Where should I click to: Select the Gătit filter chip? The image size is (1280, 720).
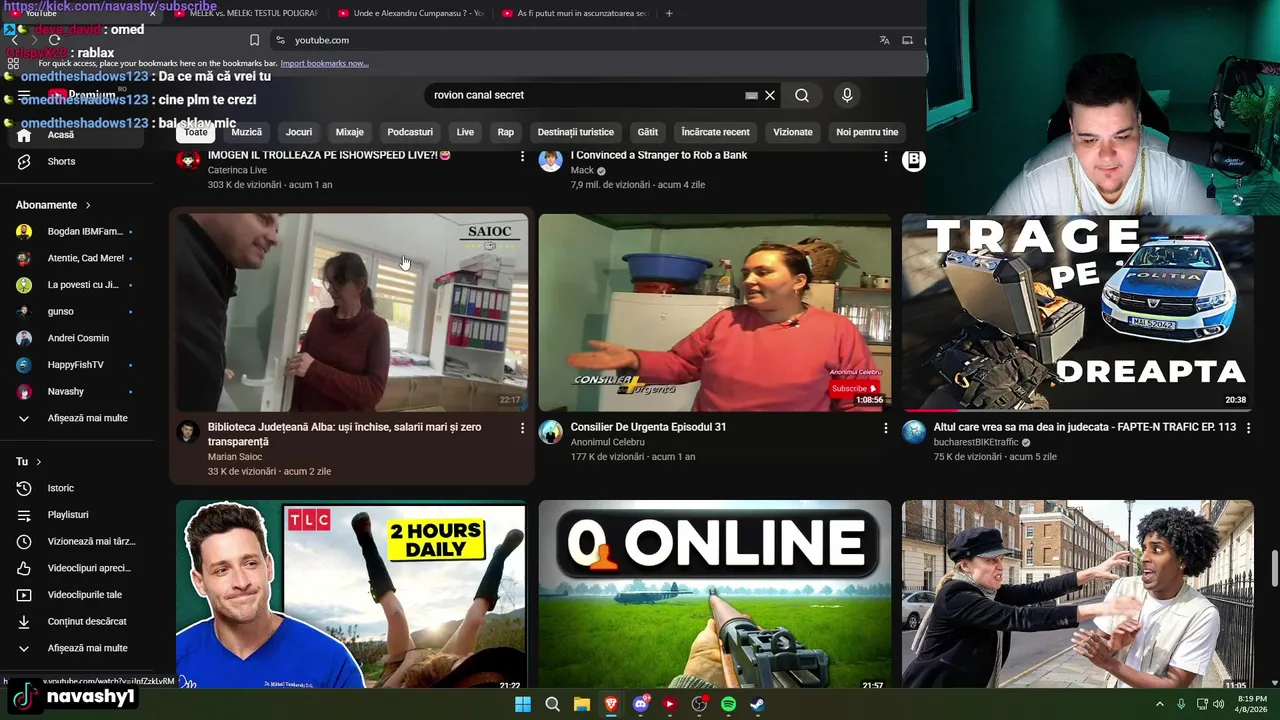pos(648,132)
